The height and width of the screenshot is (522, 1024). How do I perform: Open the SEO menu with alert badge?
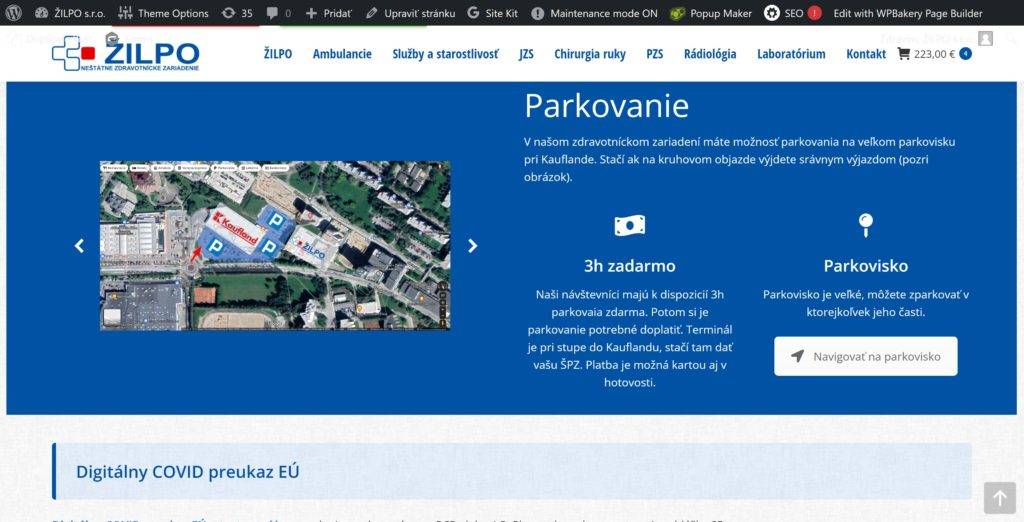pos(793,13)
